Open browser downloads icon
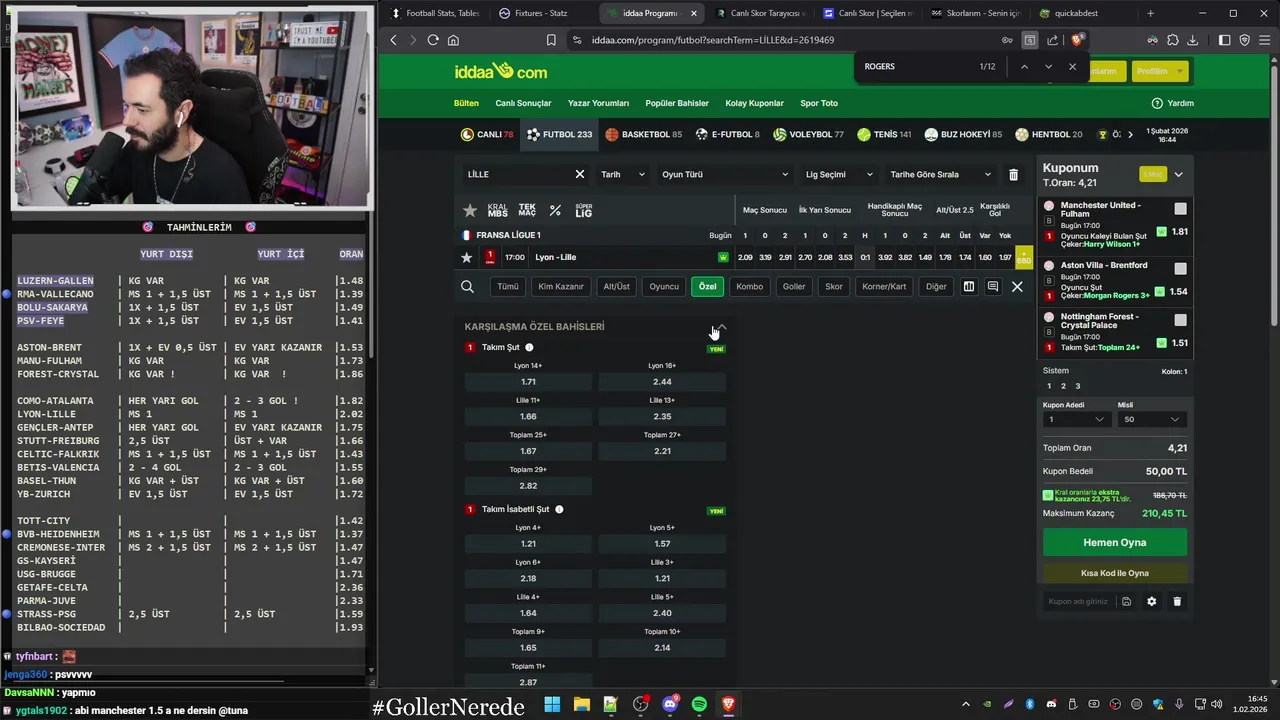The image size is (1280, 720). [1192, 40]
